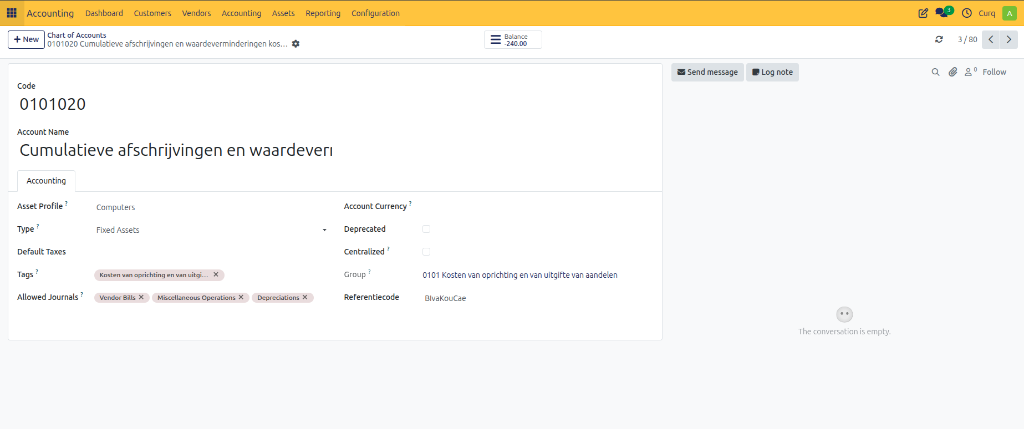Open the Reporting menu
The image size is (1024, 429).
coord(323,13)
